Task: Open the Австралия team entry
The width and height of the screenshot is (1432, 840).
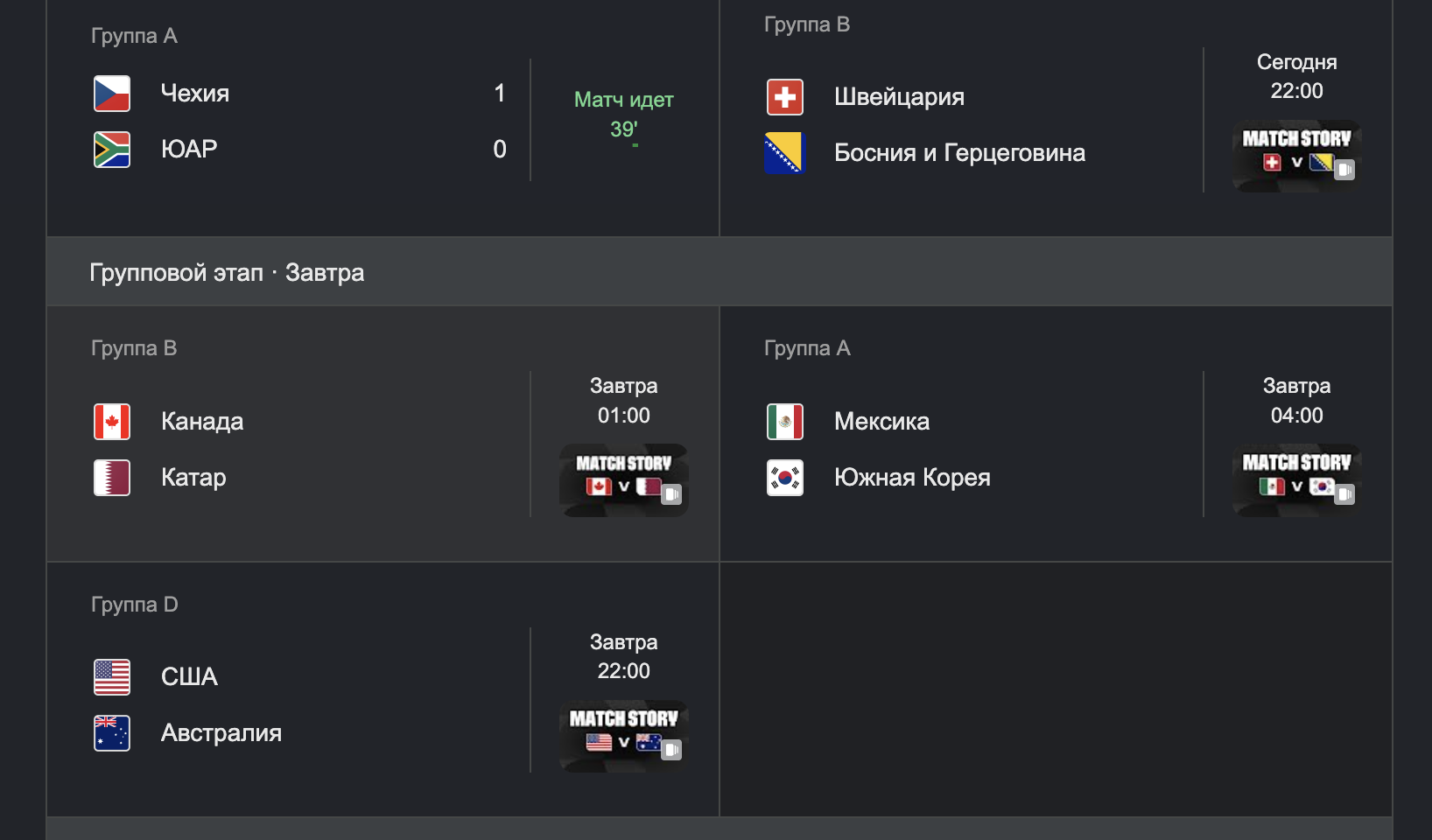Action: 221,733
